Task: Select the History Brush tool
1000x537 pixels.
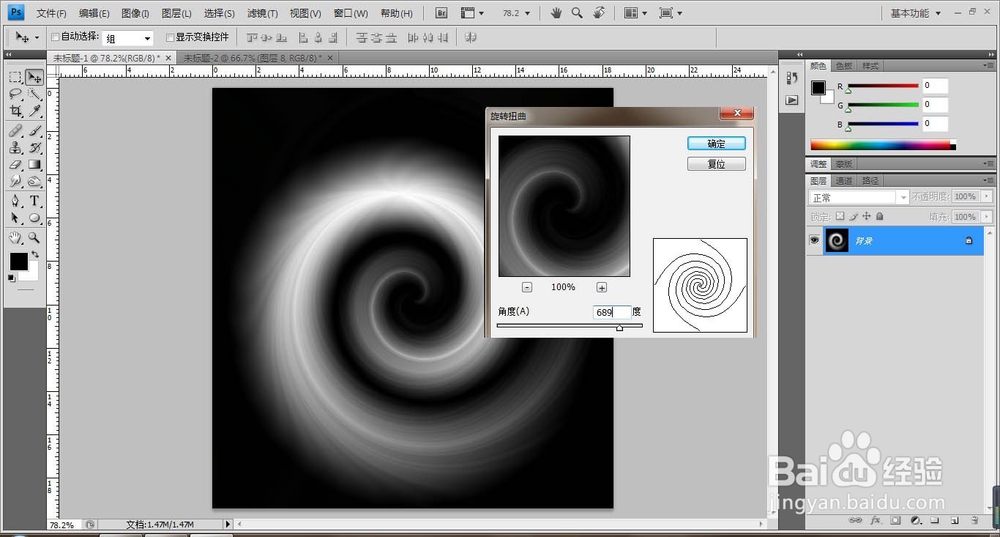Action: 34,147
